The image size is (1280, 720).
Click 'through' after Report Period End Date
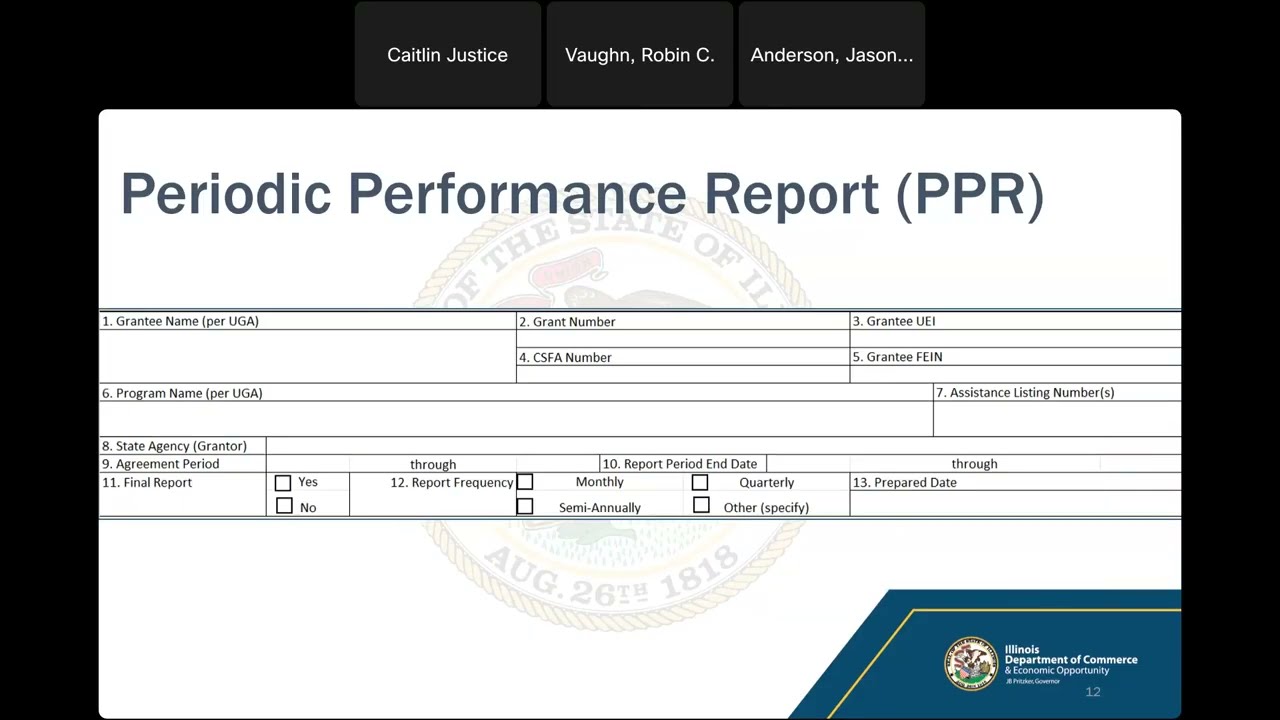(x=974, y=464)
